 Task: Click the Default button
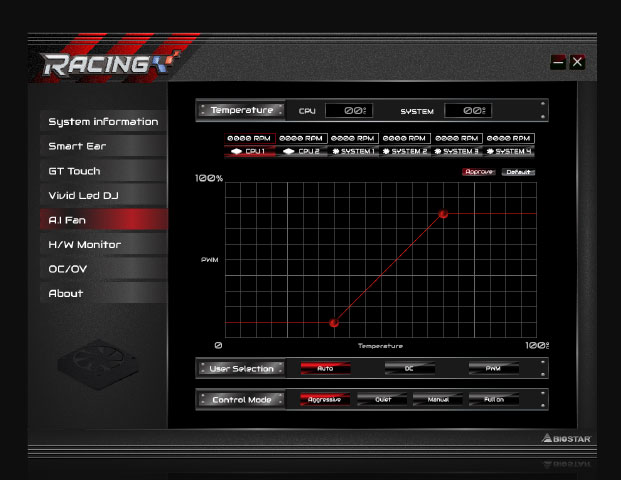[x=518, y=172]
